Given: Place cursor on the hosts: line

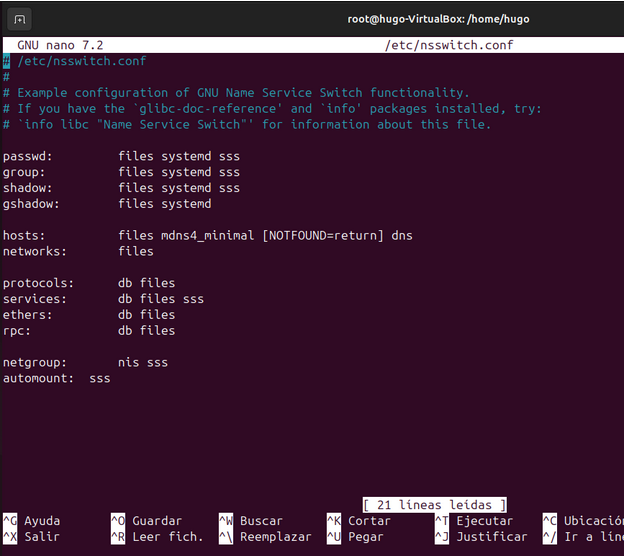Looking at the screenshot, I should click(25, 236).
